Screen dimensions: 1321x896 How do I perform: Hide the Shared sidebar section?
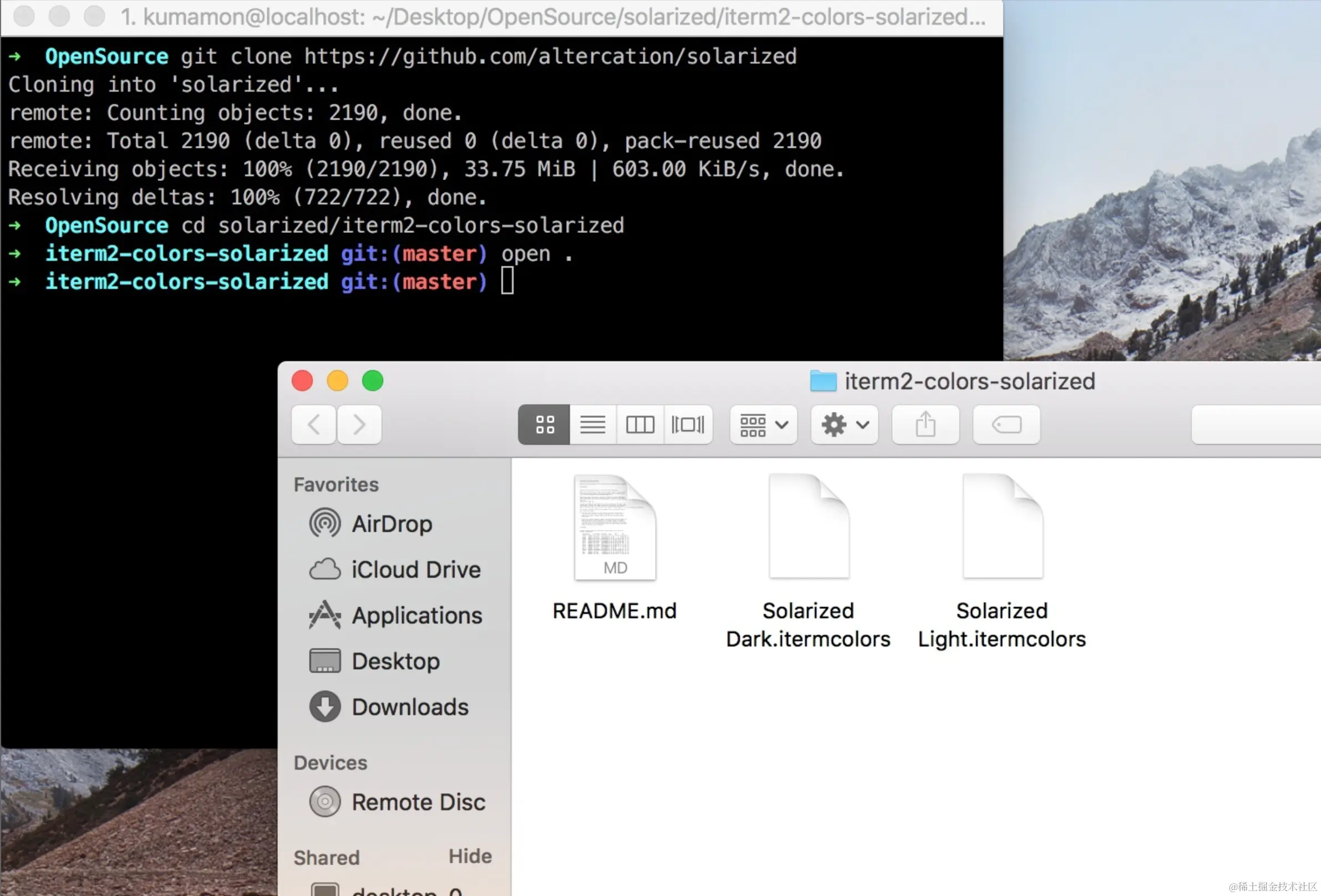click(470, 856)
